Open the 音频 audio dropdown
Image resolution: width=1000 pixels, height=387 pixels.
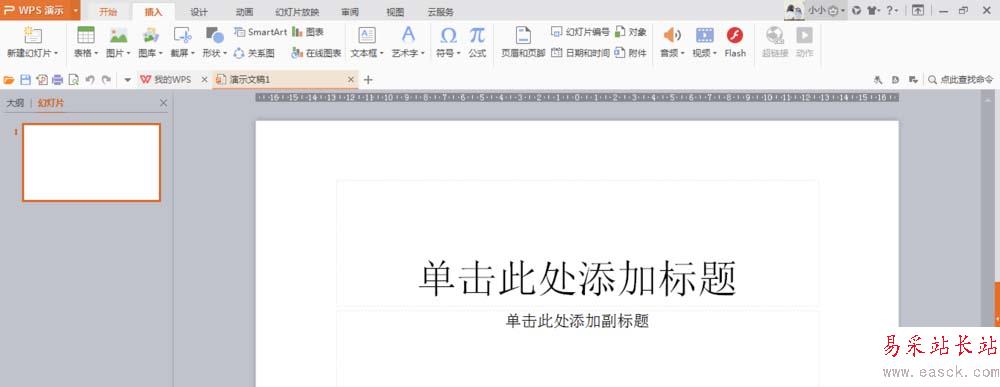point(672,43)
